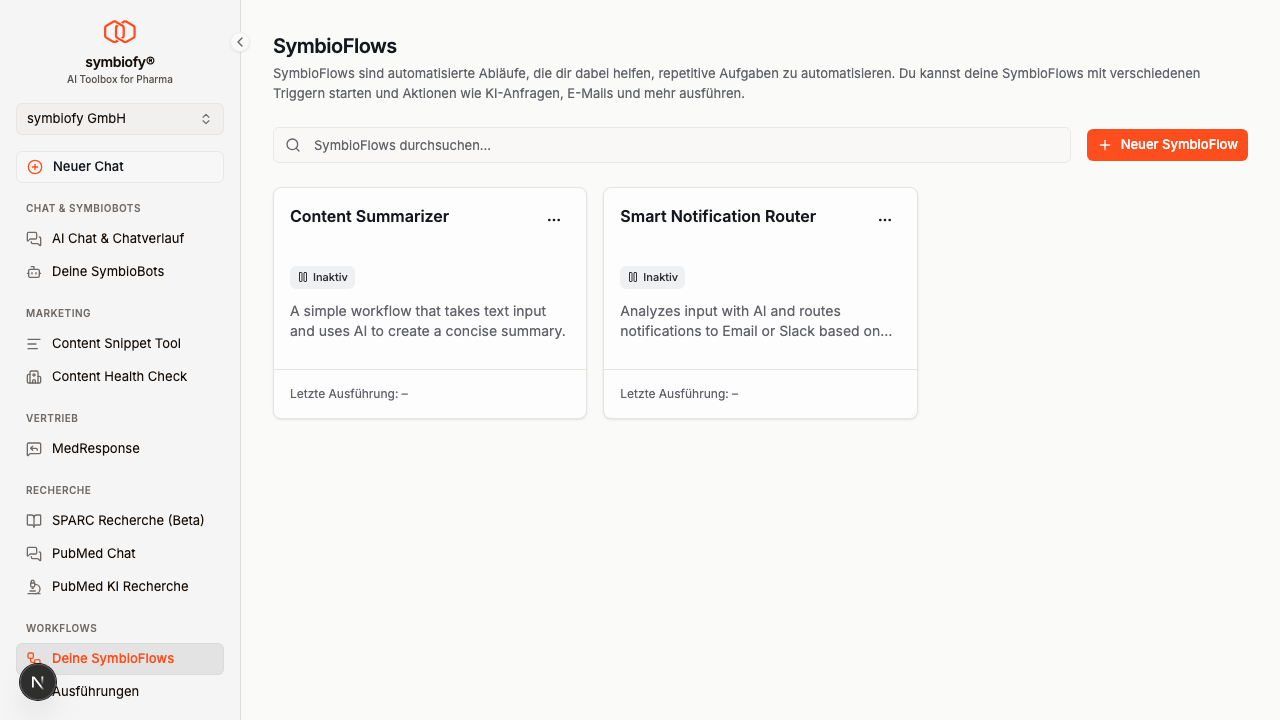Click the magnifier icon in the search bar
Image resolution: width=1280 pixels, height=720 pixels.
(293, 145)
